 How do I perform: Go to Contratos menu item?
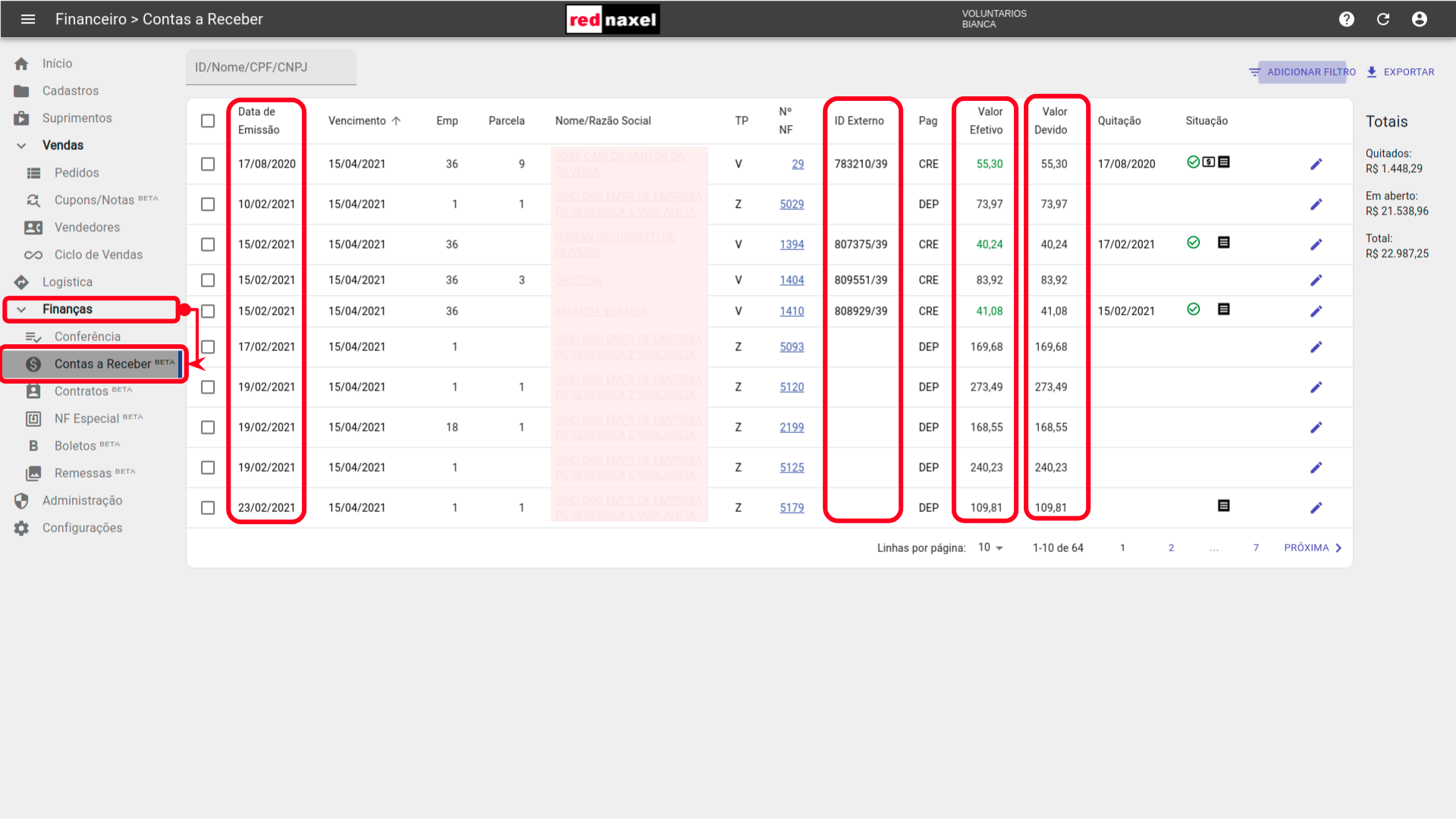[x=81, y=391]
